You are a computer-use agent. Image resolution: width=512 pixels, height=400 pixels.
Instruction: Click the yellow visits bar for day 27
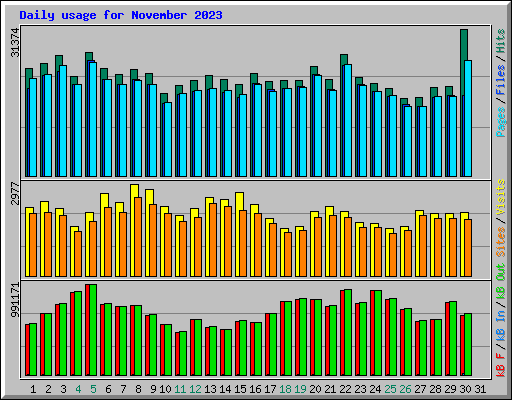pyautogui.click(x=419, y=213)
